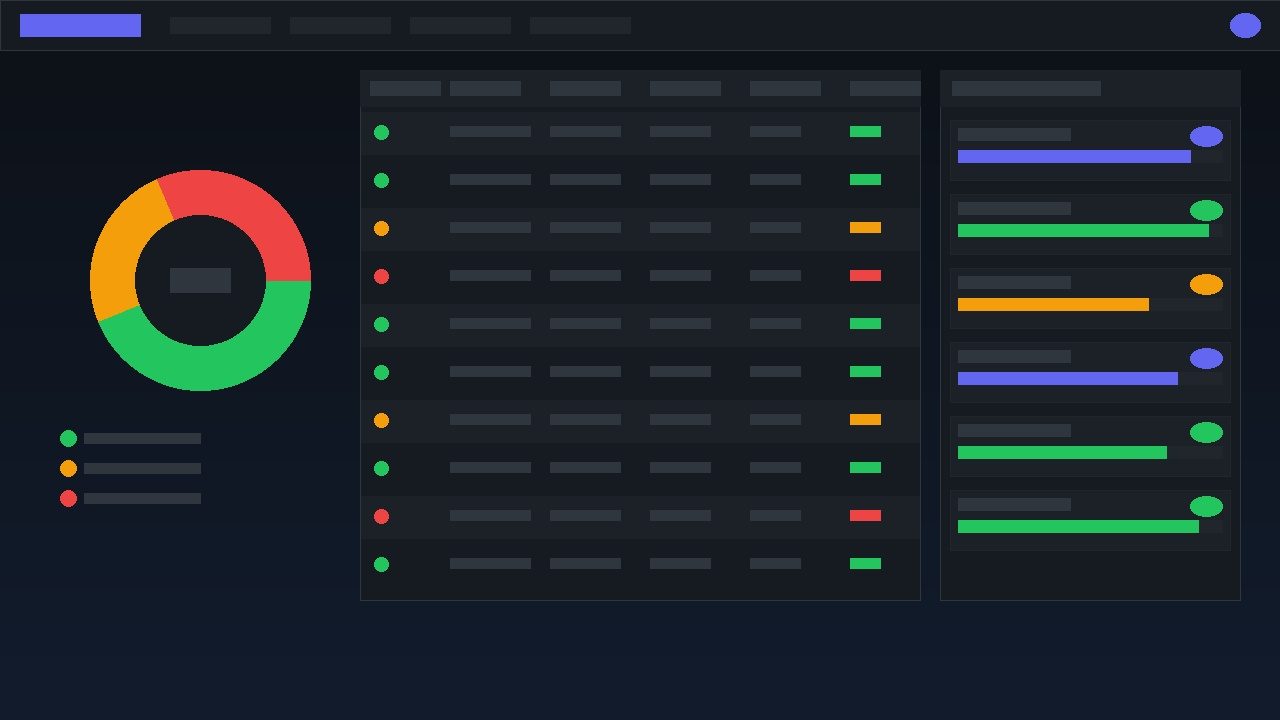Click the green status dot in eighth table row
This screenshot has height=720, width=1280.
coord(381,468)
